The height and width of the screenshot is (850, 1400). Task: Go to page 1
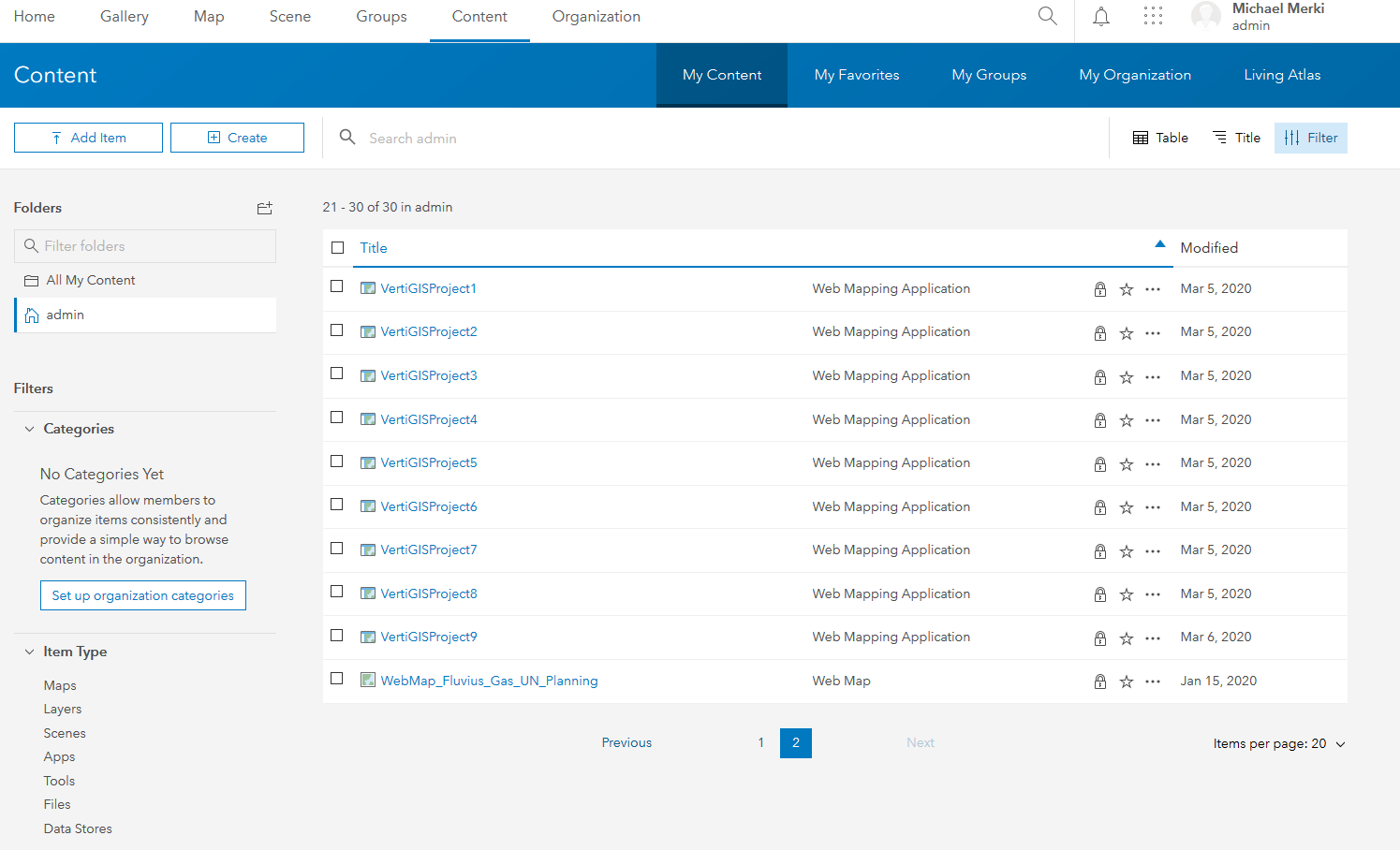point(761,743)
